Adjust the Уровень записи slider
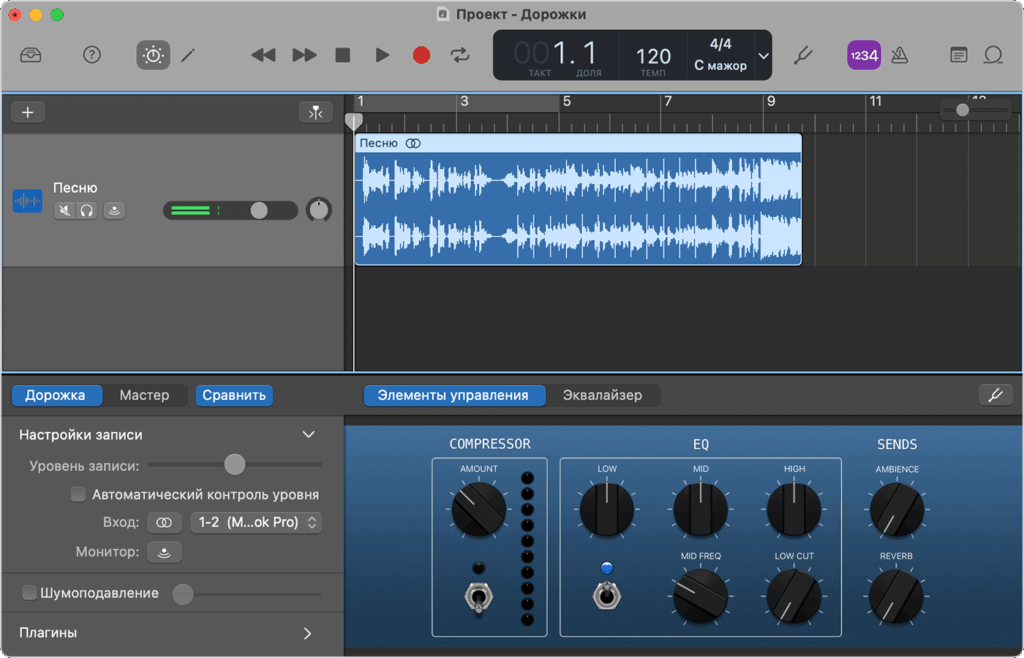This screenshot has width=1024, height=658. [234, 465]
